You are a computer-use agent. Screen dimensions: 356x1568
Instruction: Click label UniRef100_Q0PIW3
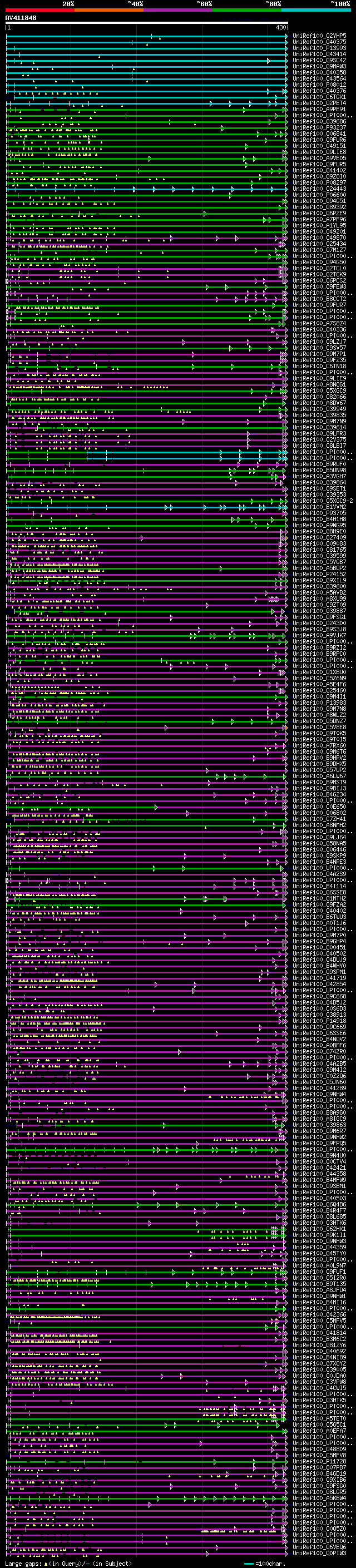click(x=319, y=1553)
